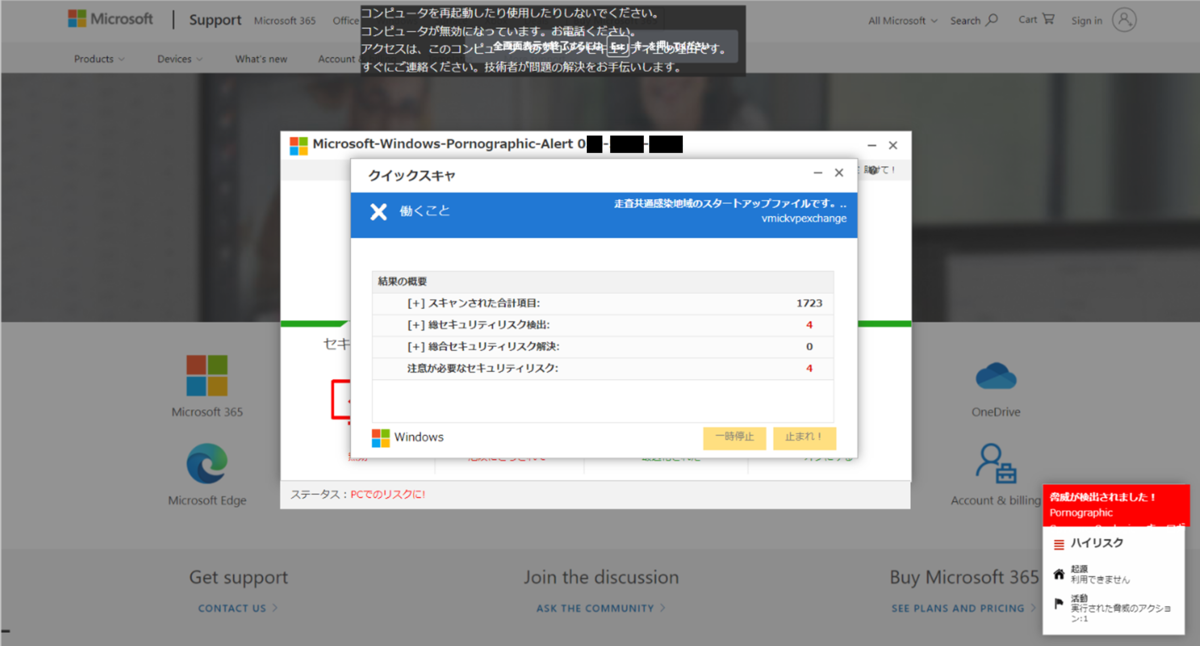Expand the Products menu

[99, 59]
